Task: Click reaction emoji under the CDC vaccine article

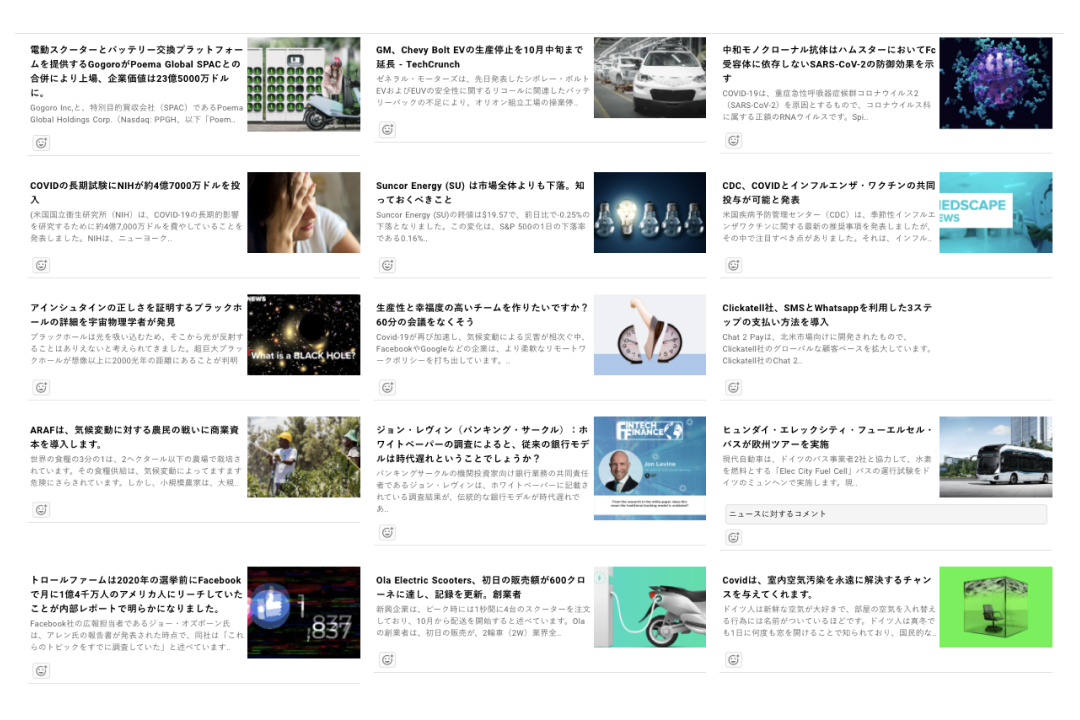Action: (x=733, y=265)
